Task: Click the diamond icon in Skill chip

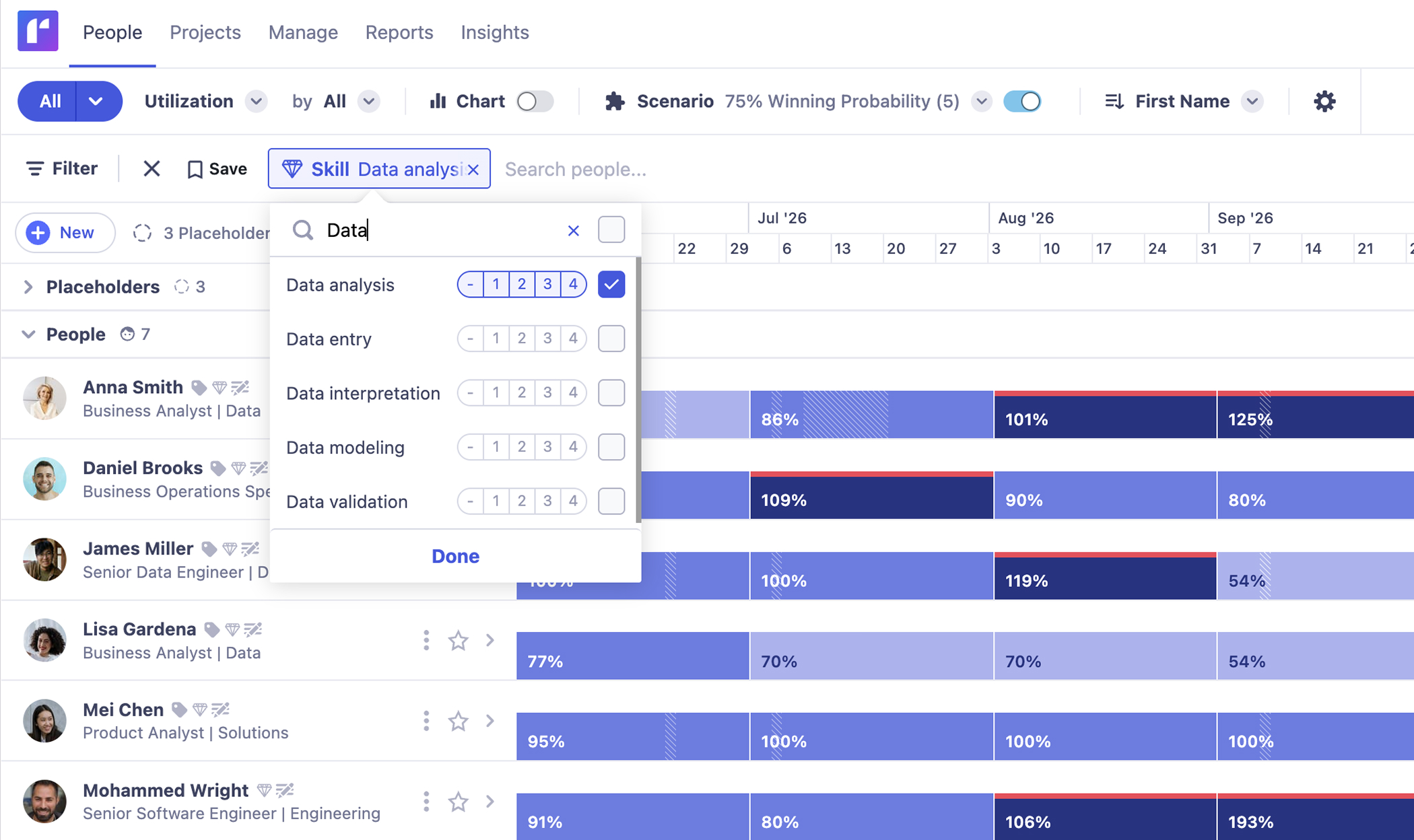Action: 292,168
